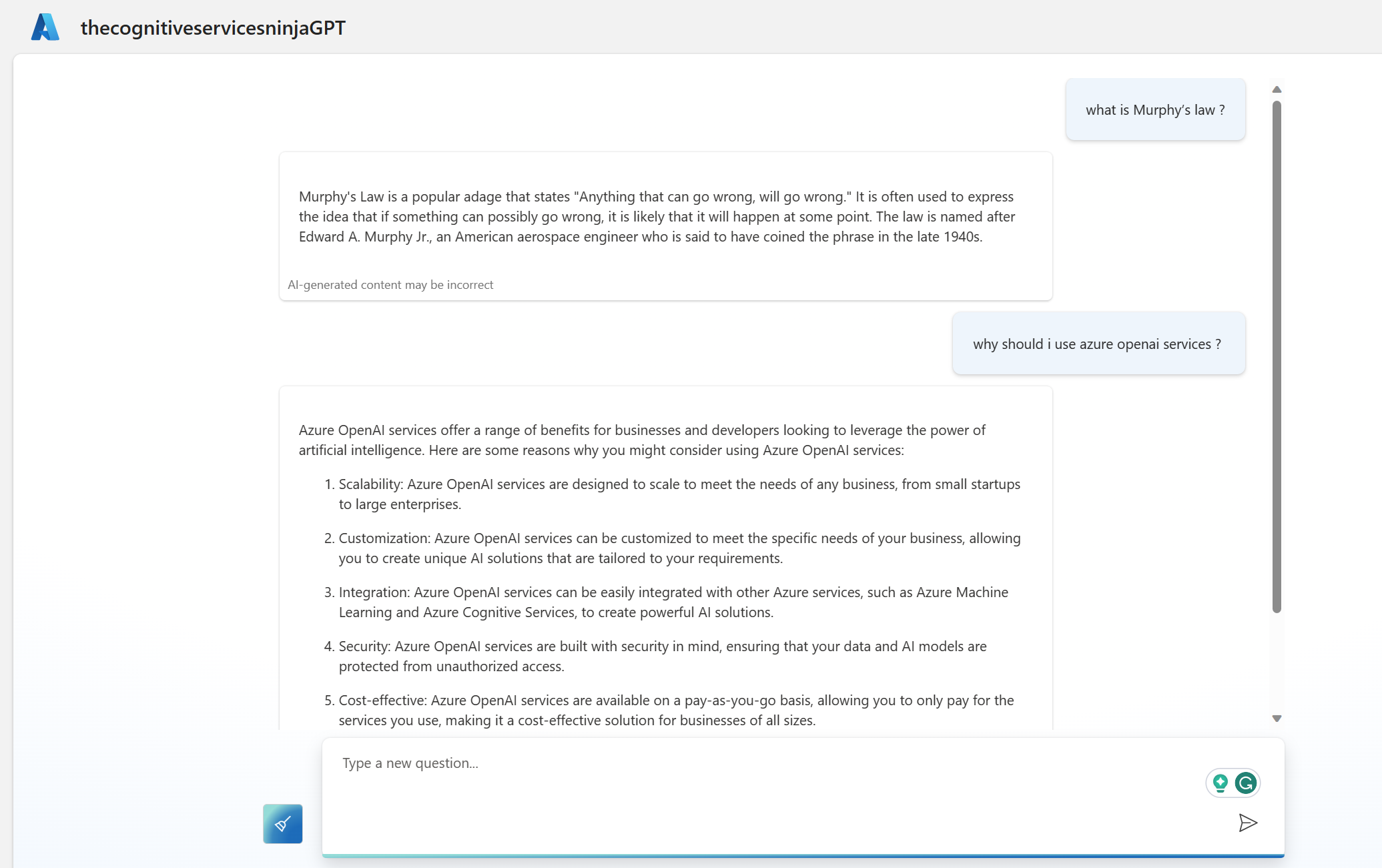Click the scrollbar down arrow
Image resolution: width=1382 pixels, height=868 pixels.
1277,719
